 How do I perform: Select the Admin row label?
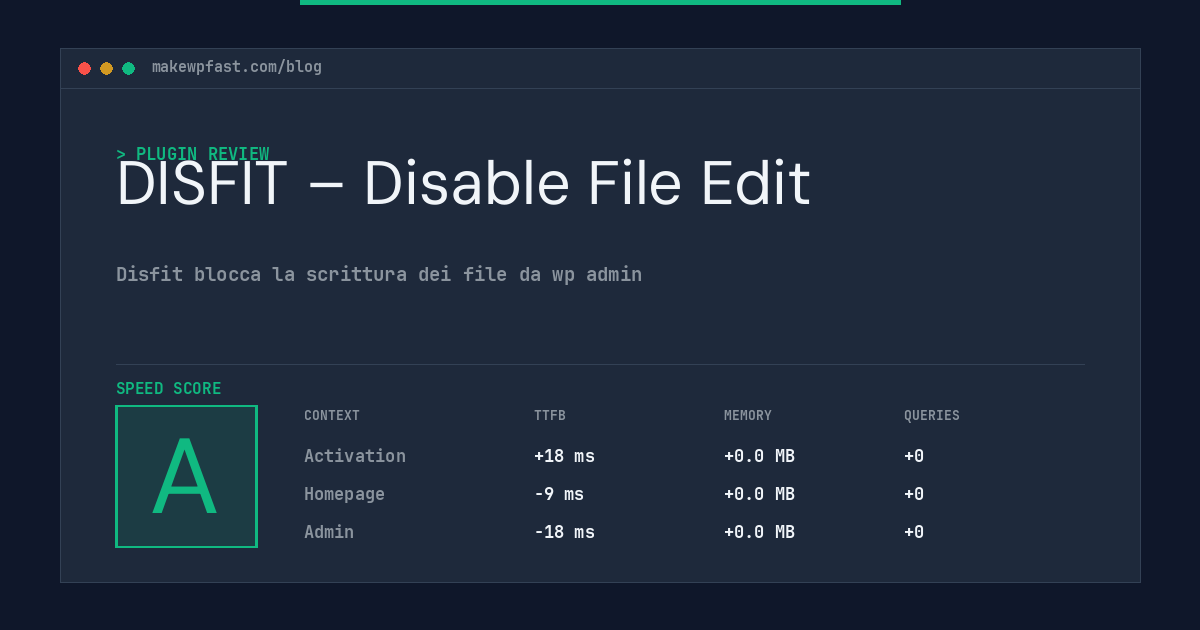329,532
